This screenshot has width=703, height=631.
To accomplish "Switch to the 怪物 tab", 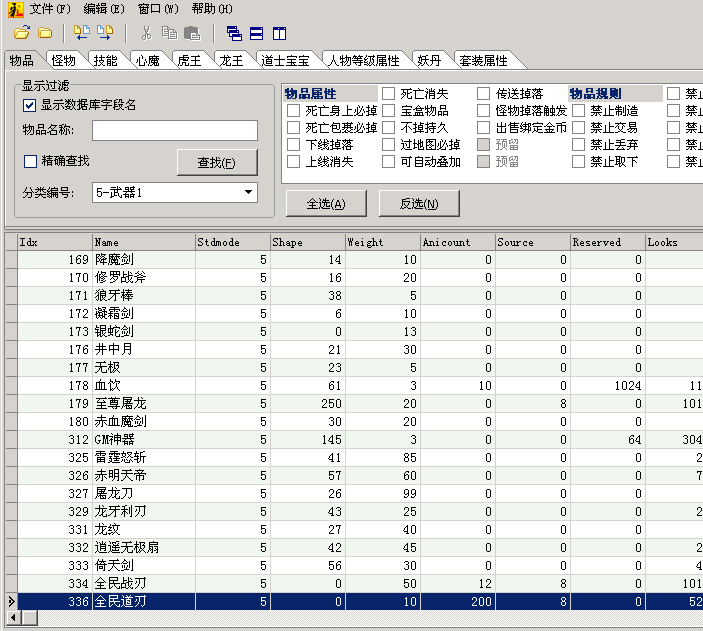I will (63, 61).
